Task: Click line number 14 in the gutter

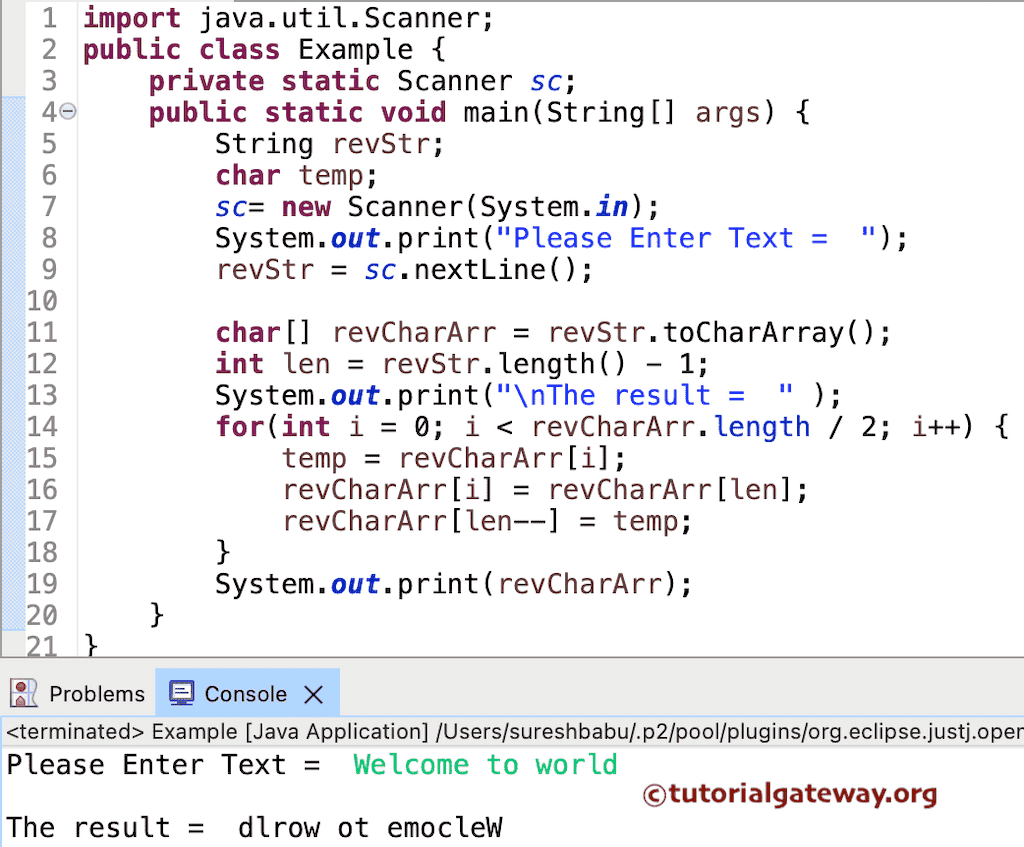Action: (42, 426)
